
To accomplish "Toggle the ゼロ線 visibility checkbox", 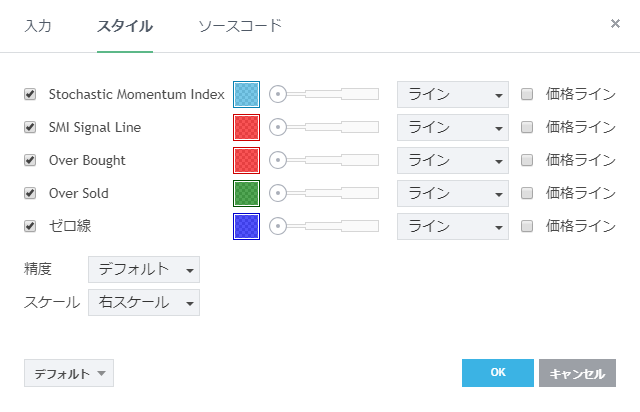I will click(30, 226).
